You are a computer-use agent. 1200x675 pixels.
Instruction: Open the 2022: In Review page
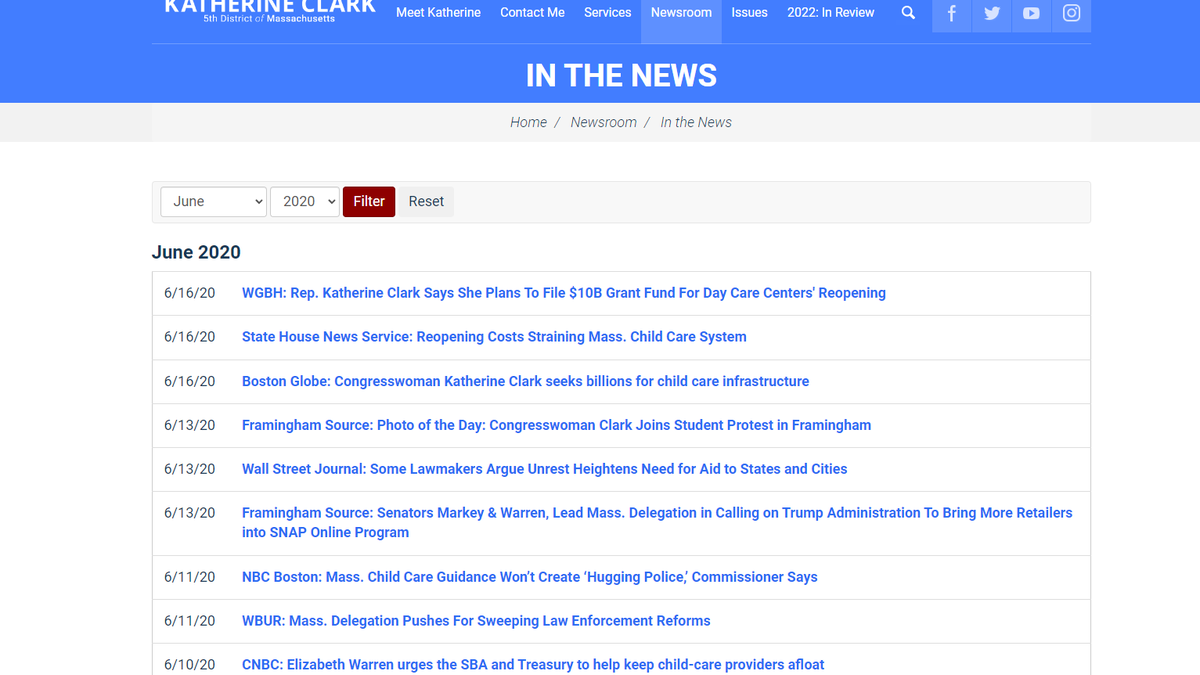pyautogui.click(x=830, y=13)
